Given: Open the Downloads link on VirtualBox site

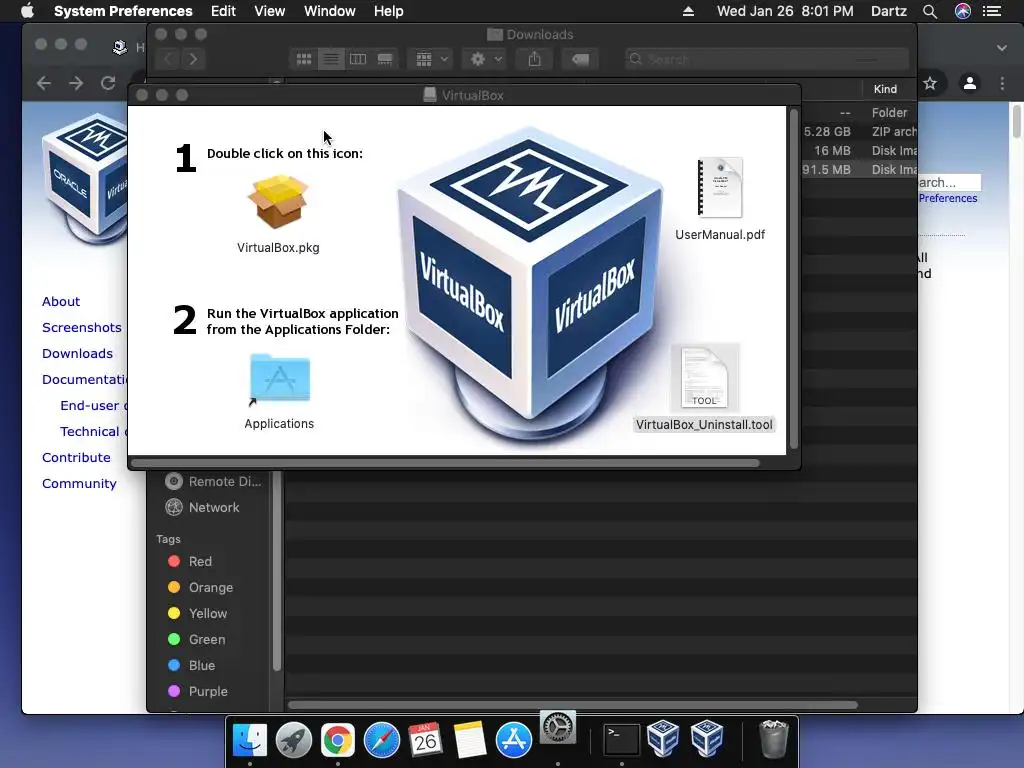Looking at the screenshot, I should 77,354.
